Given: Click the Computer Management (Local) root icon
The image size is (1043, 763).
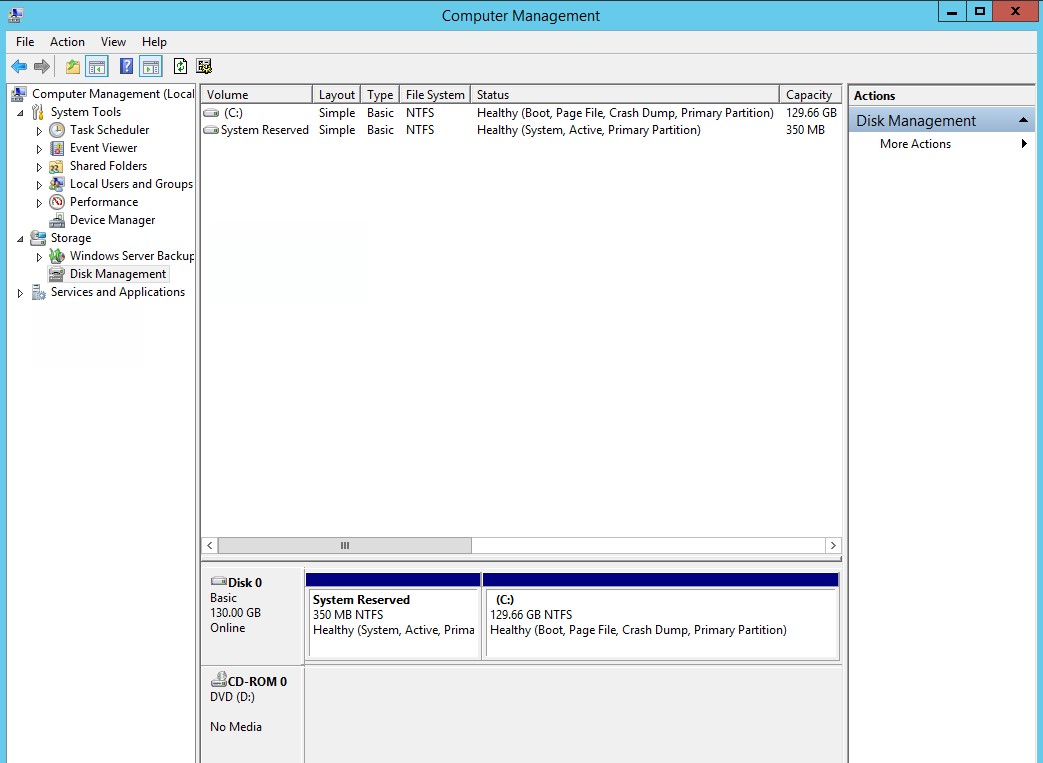Looking at the screenshot, I should point(20,94).
